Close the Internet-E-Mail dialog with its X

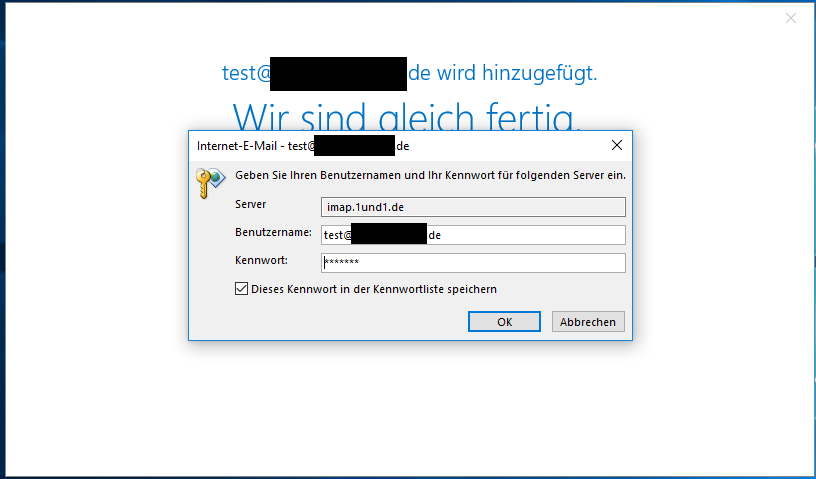(x=617, y=145)
